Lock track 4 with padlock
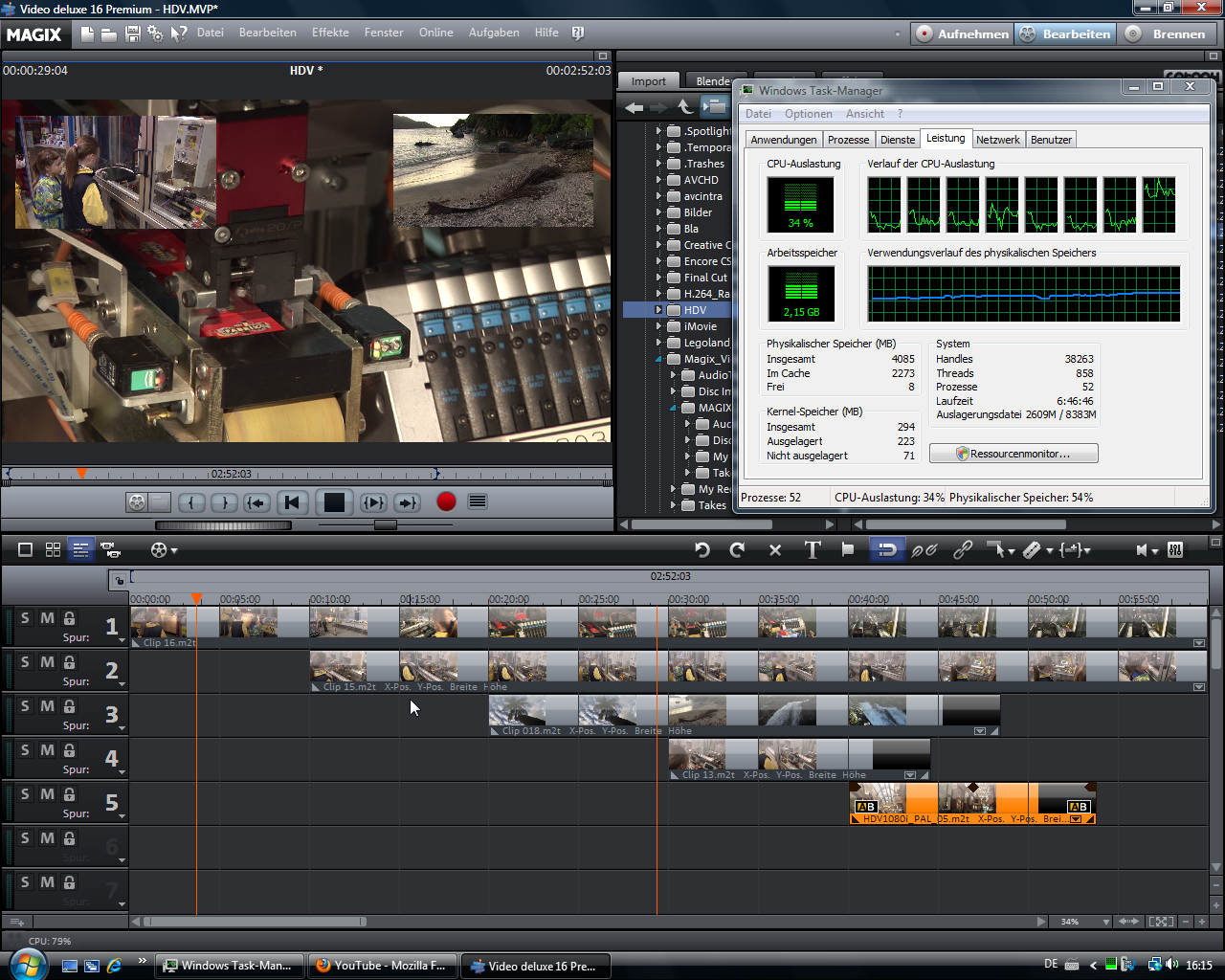 pos(69,750)
